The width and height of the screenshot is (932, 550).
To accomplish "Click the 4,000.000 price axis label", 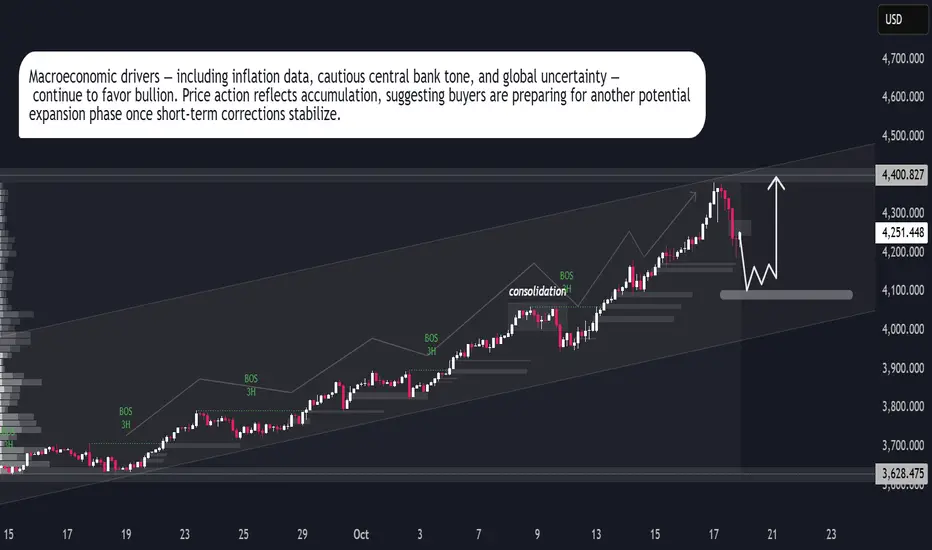I will 903,329.
